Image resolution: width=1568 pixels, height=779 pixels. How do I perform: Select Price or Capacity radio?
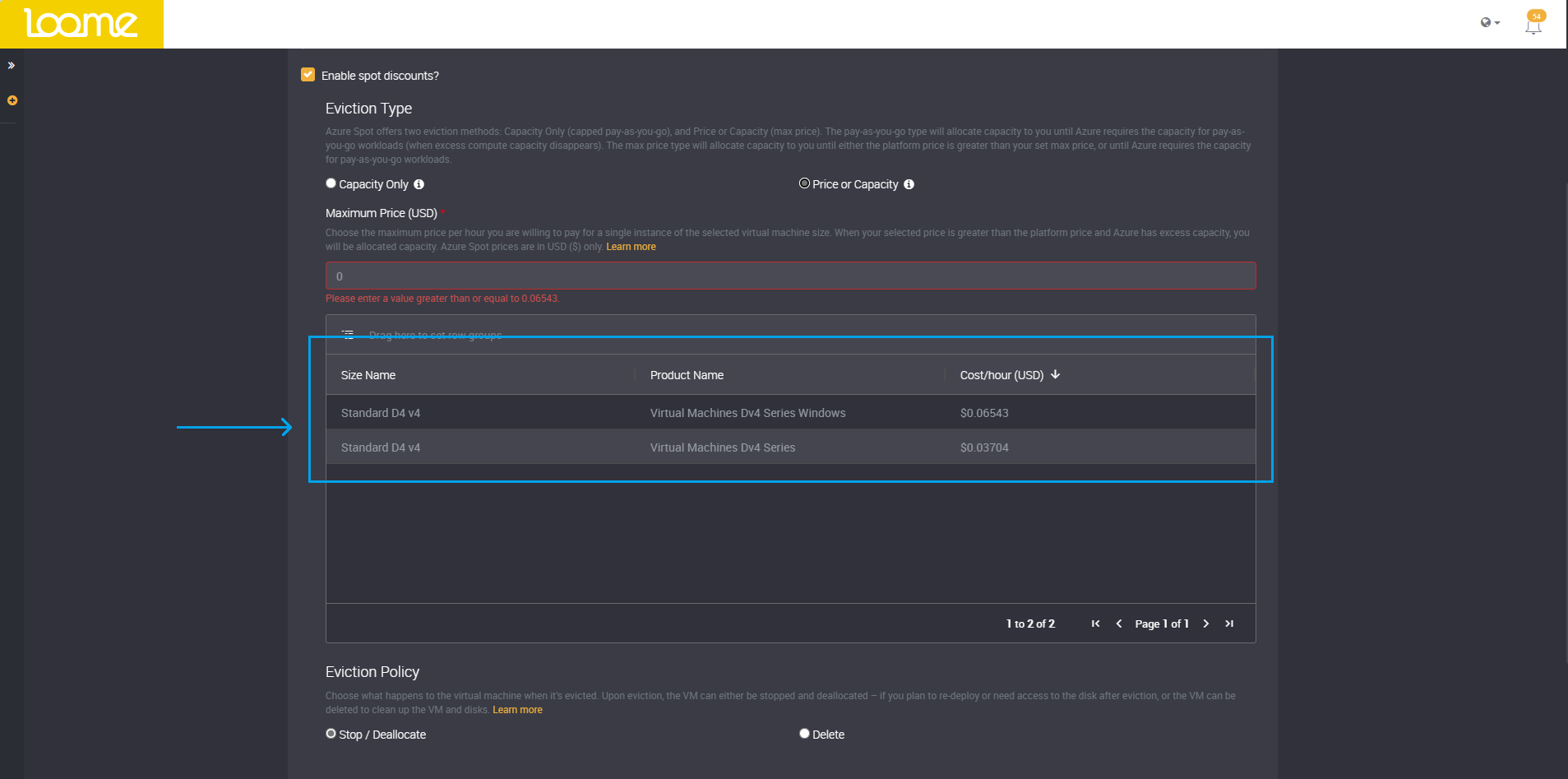[804, 183]
